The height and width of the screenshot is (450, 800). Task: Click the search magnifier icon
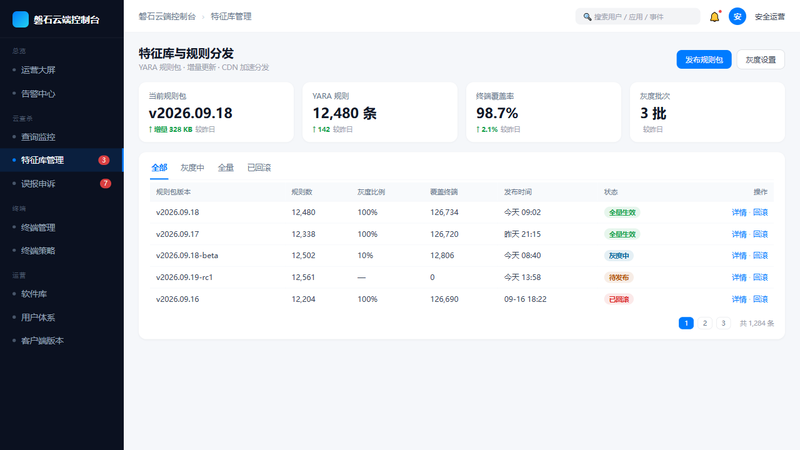pyautogui.click(x=587, y=17)
